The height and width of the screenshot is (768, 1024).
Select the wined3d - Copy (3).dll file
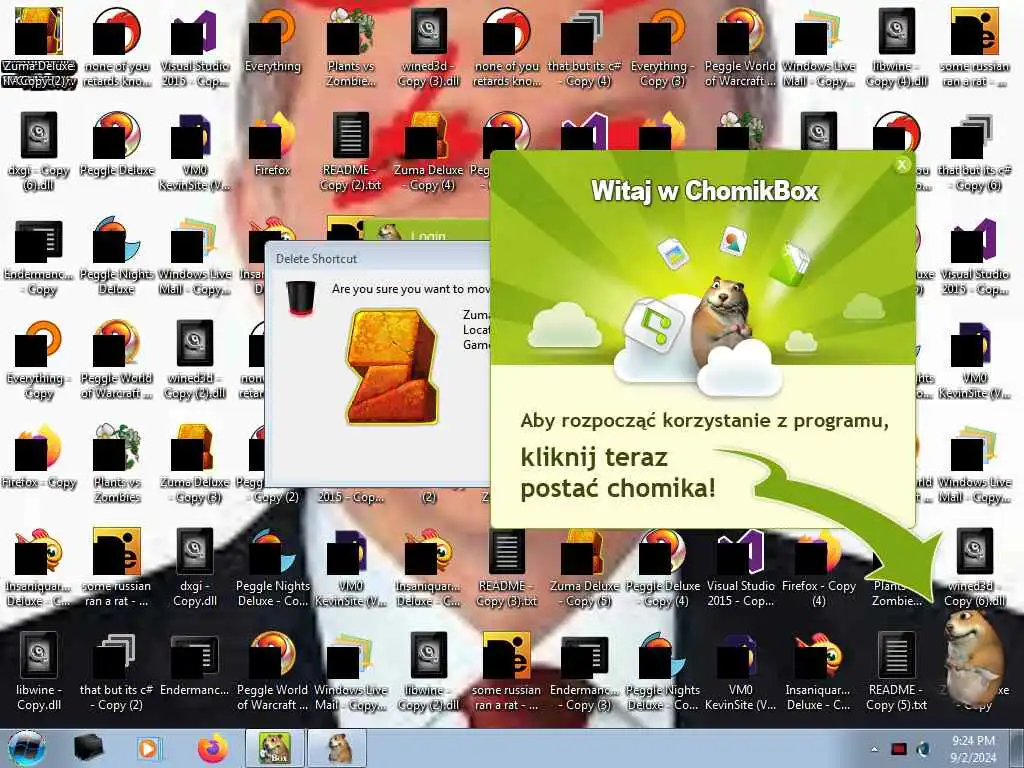429,47
